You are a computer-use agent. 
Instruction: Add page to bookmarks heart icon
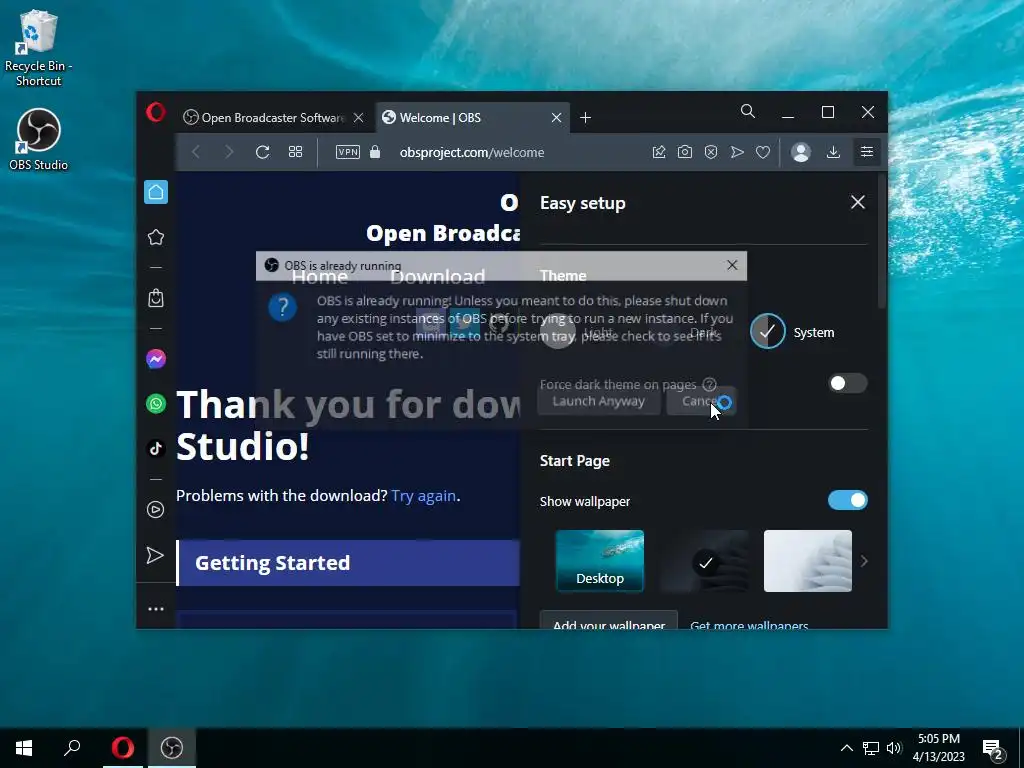tap(763, 152)
